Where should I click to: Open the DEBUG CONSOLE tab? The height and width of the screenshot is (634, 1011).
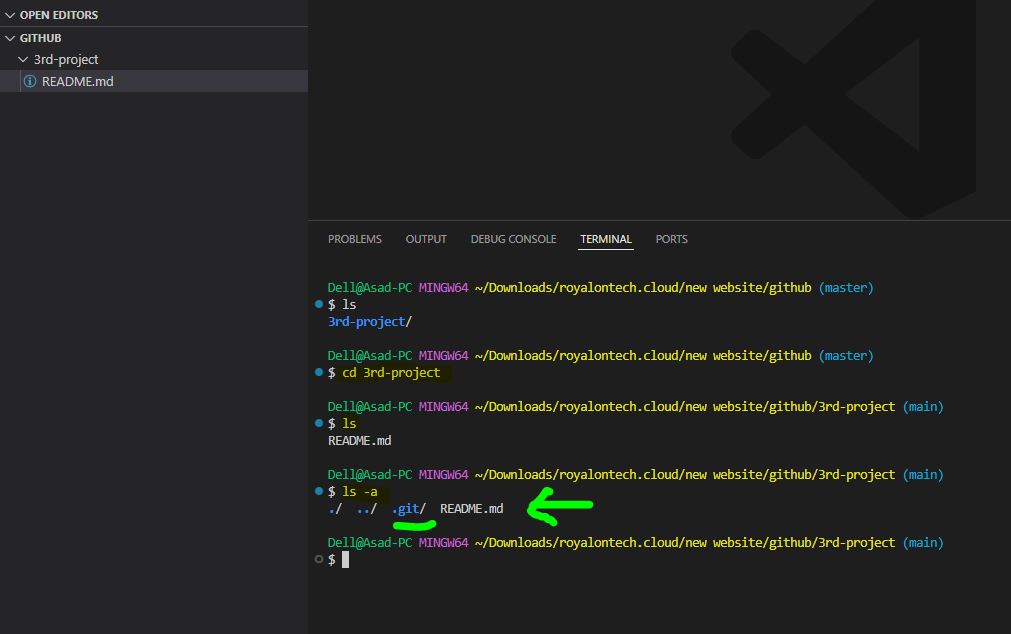click(x=513, y=239)
